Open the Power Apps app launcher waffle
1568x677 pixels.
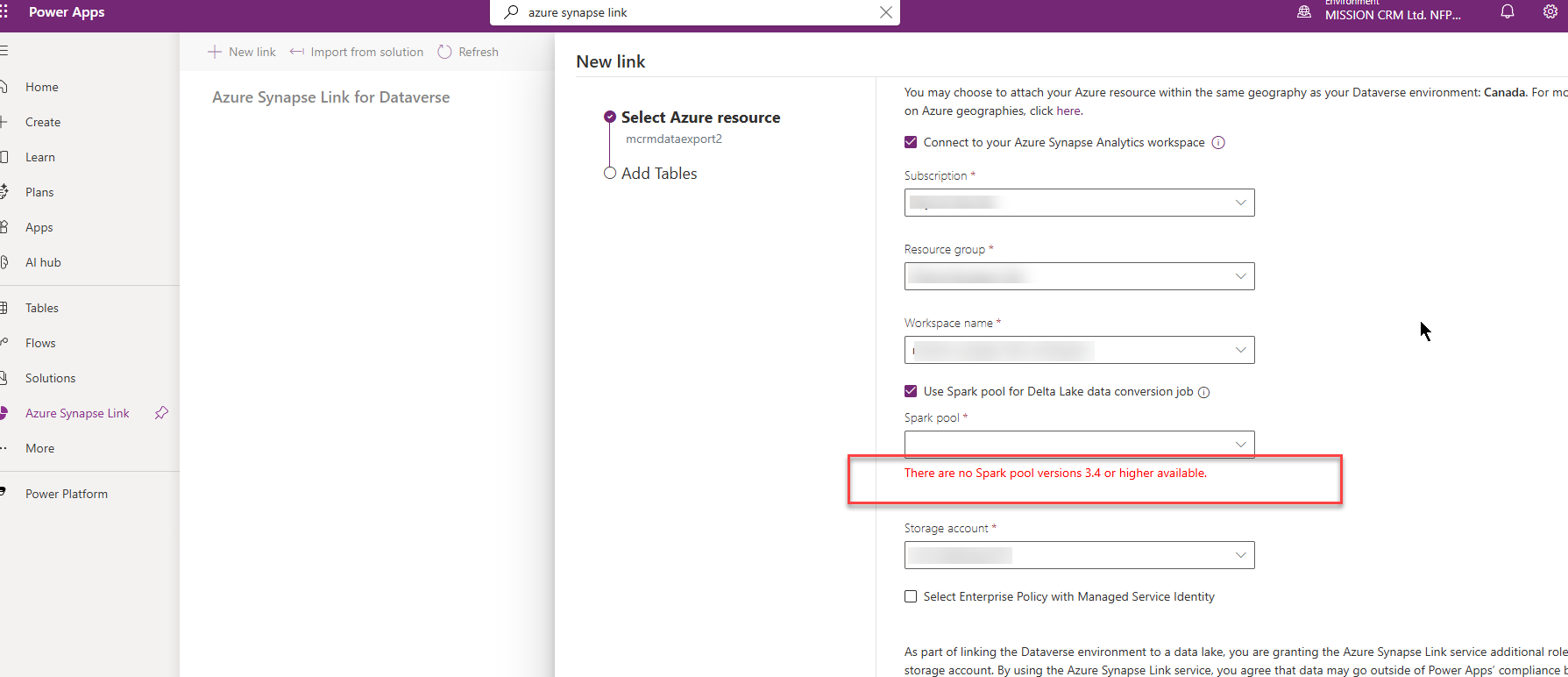(x=4, y=12)
